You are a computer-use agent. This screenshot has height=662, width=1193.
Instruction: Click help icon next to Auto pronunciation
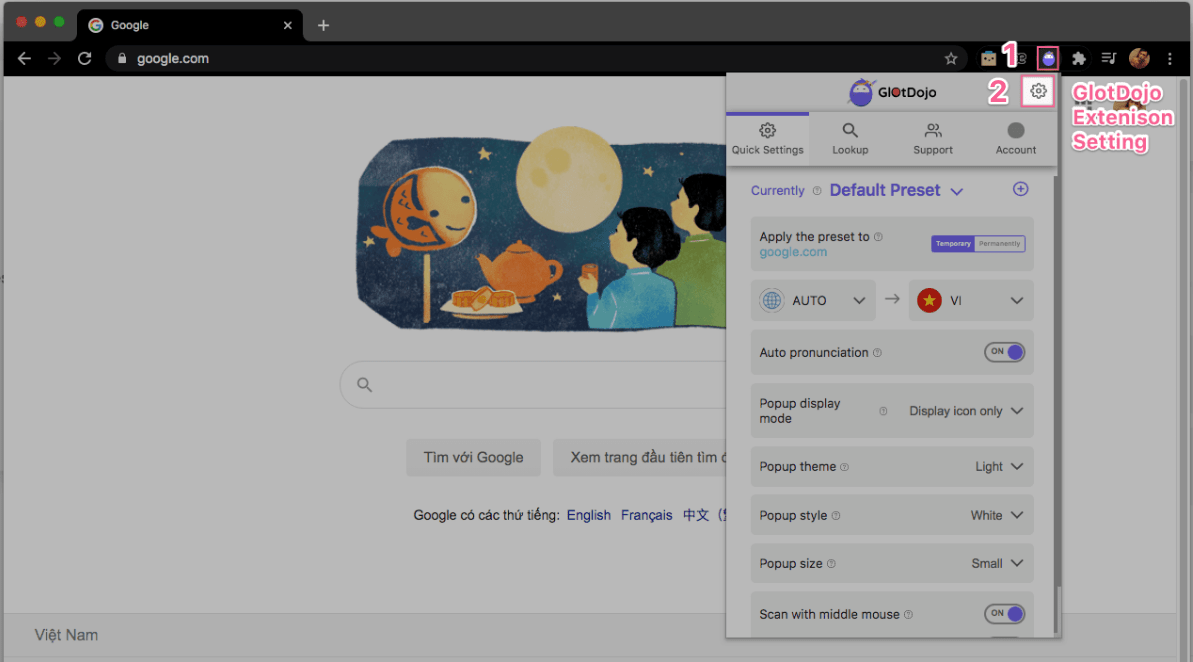[877, 353]
